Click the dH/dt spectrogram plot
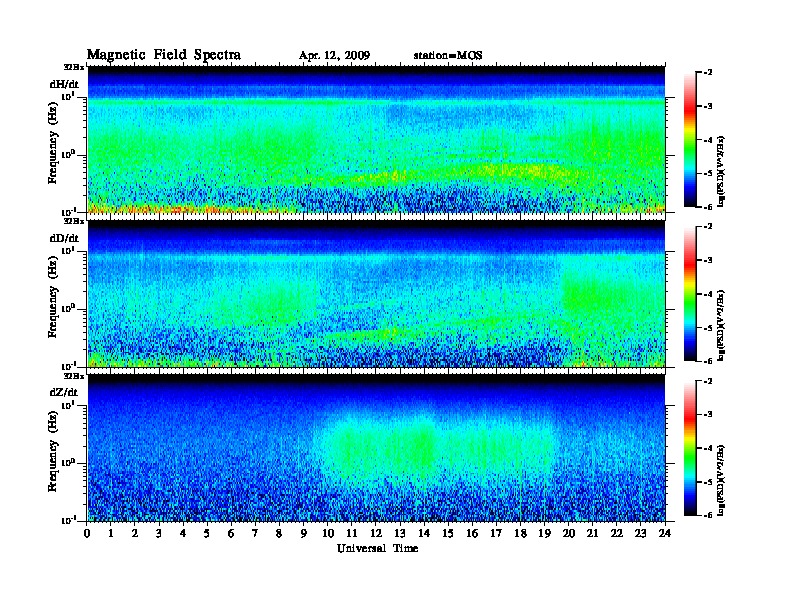 [x=377, y=139]
